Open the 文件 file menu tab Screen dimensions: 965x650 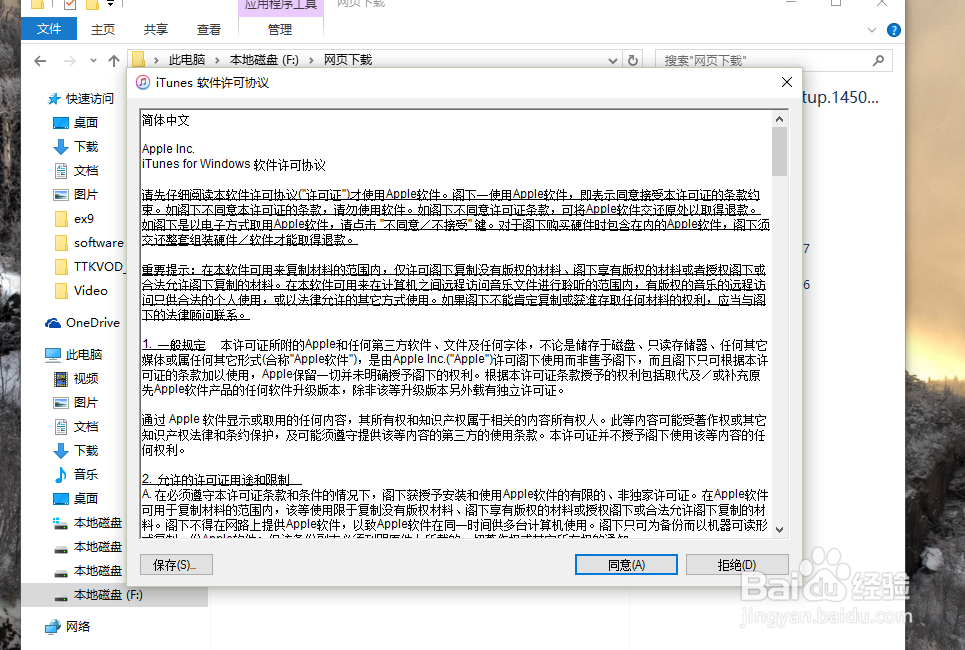(x=49, y=29)
